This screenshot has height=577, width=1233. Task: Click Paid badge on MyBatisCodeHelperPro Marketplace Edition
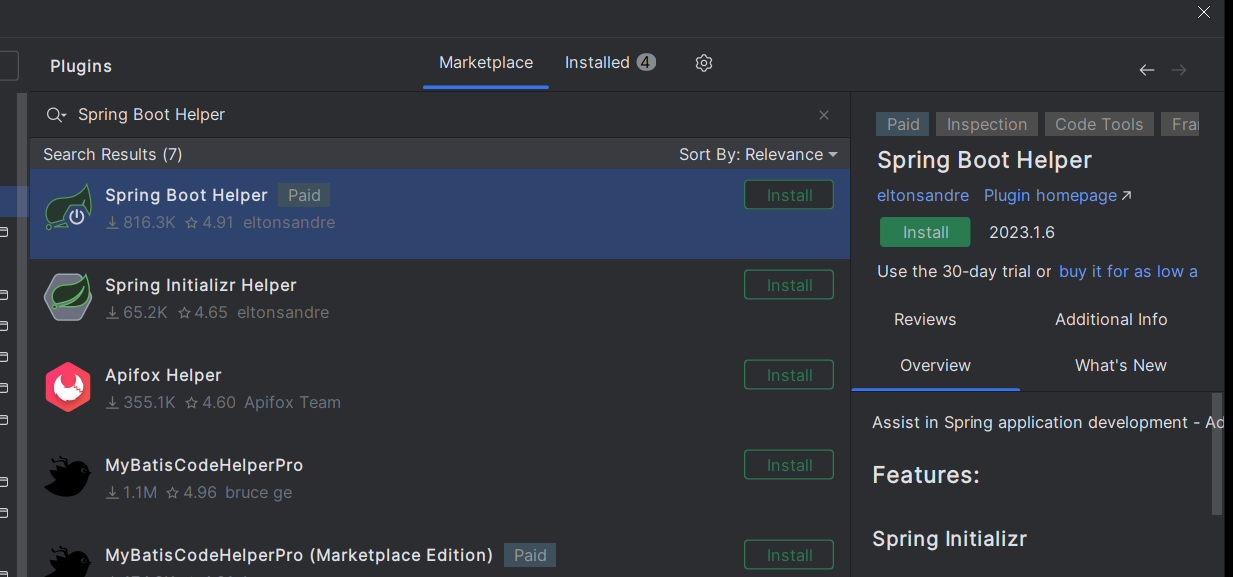(x=530, y=555)
